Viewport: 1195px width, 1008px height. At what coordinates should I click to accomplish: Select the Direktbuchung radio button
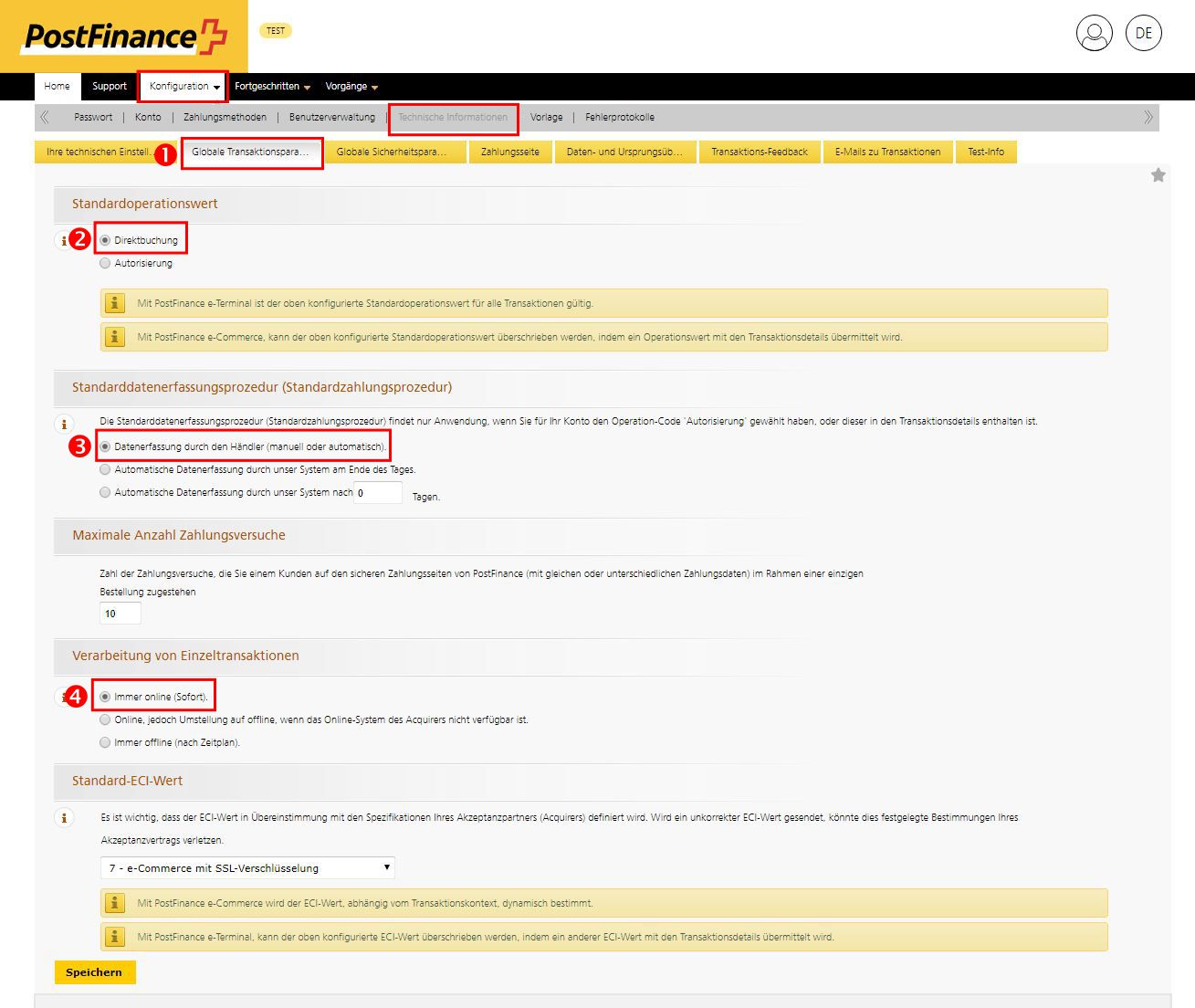pos(105,240)
